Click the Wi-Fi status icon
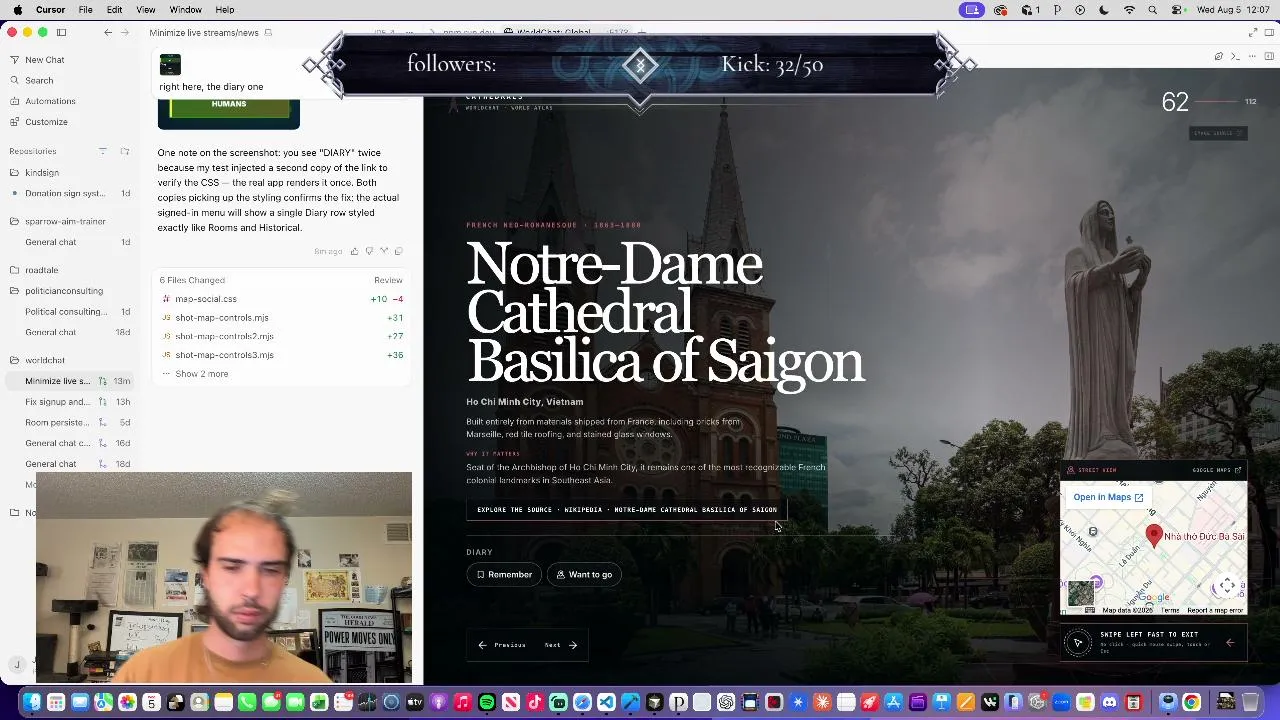 (x=1129, y=10)
